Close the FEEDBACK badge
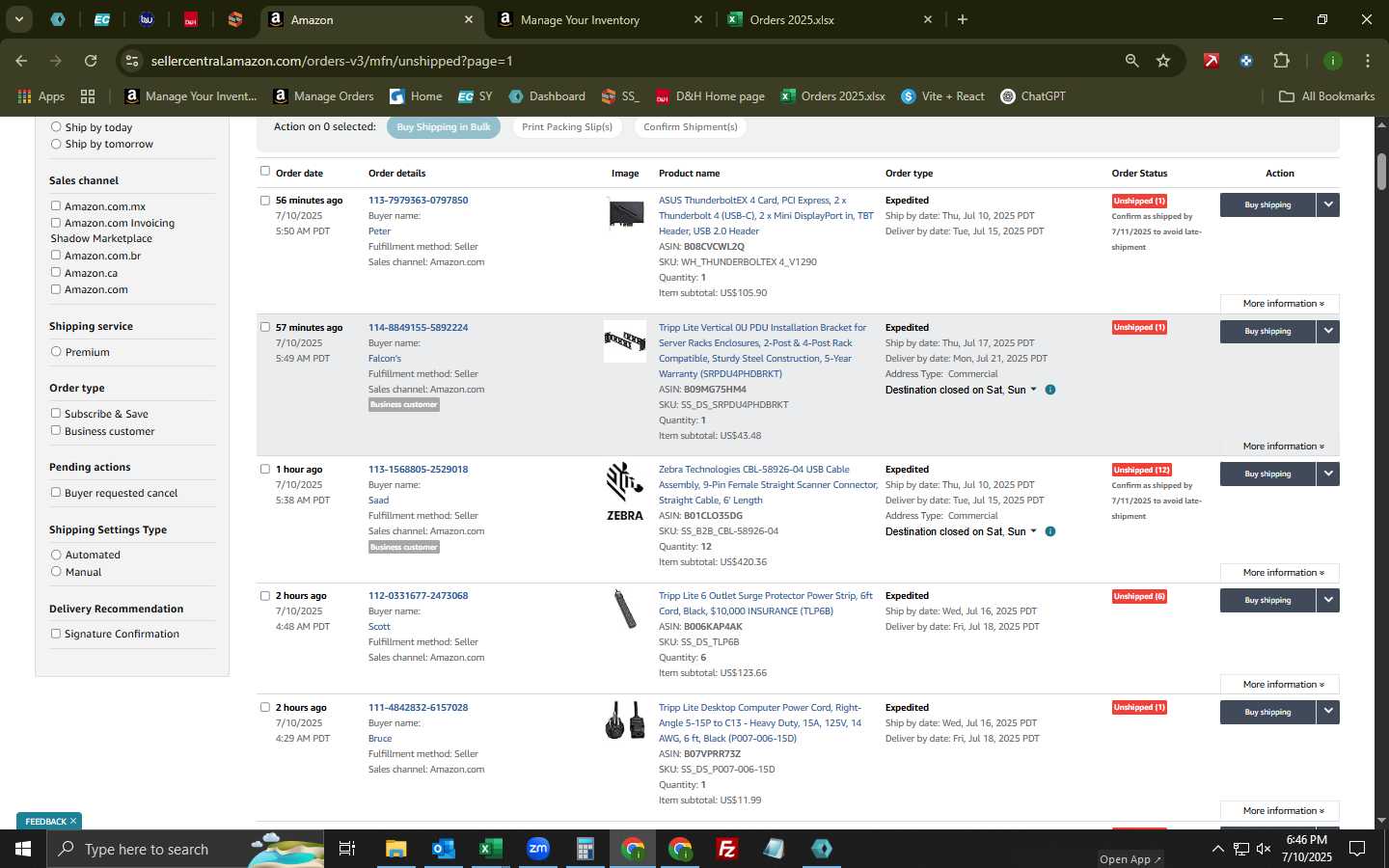Image resolution: width=1389 pixels, height=868 pixels. (x=72, y=821)
